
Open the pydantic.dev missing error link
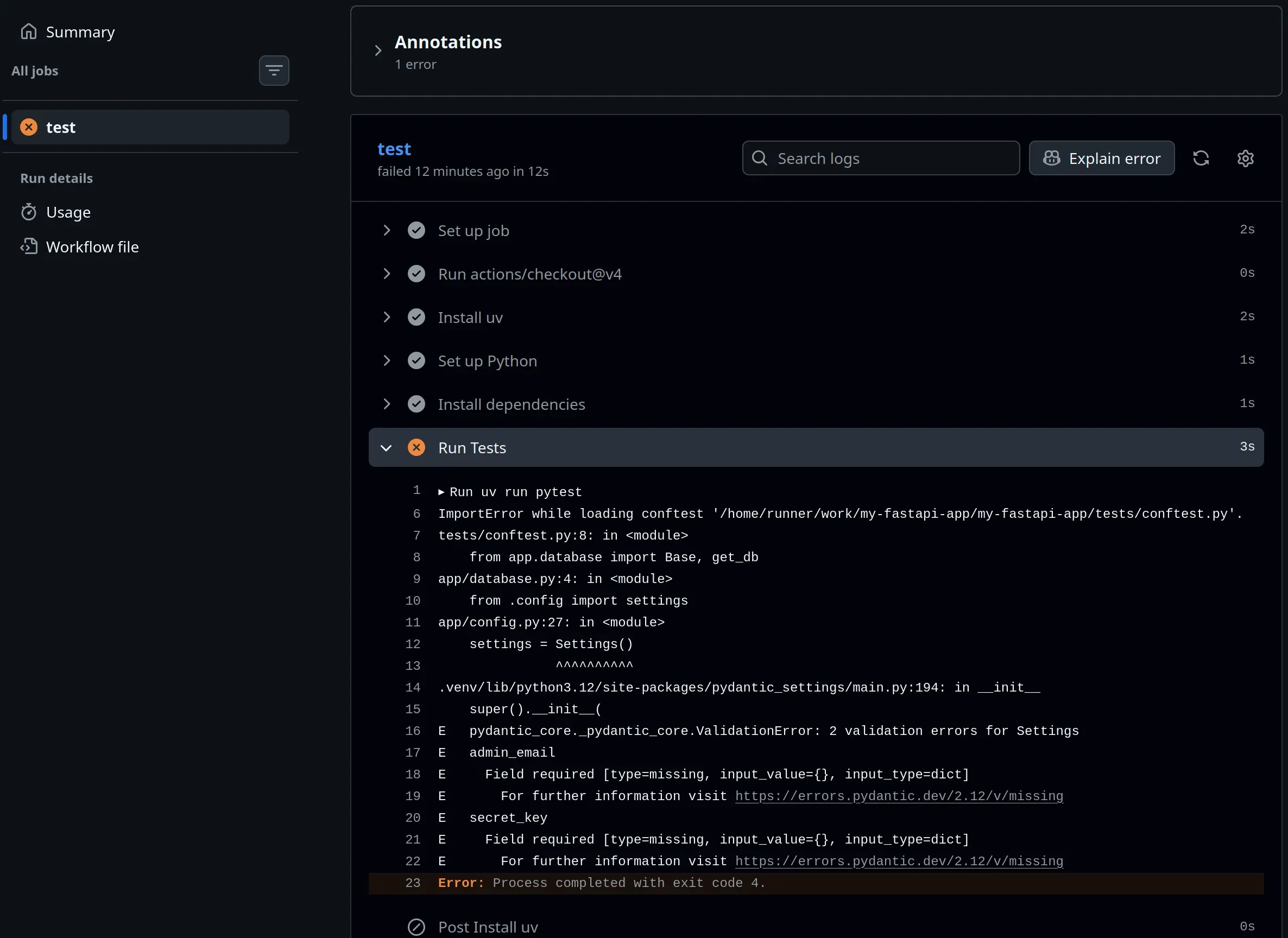(x=899, y=796)
